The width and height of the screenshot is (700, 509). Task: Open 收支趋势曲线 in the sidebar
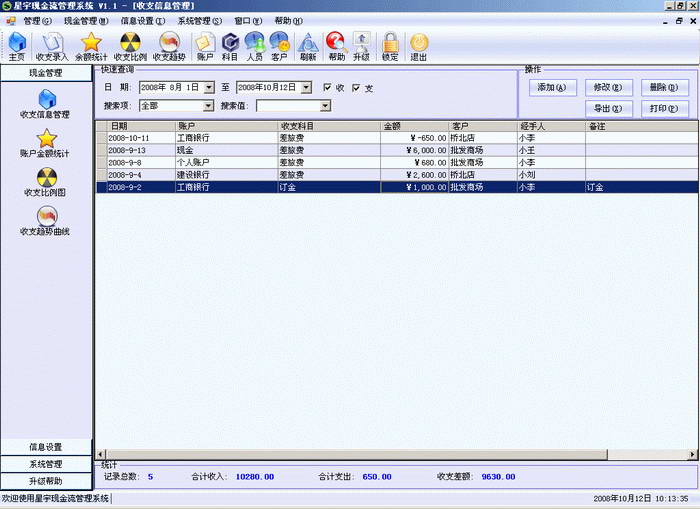click(x=45, y=221)
